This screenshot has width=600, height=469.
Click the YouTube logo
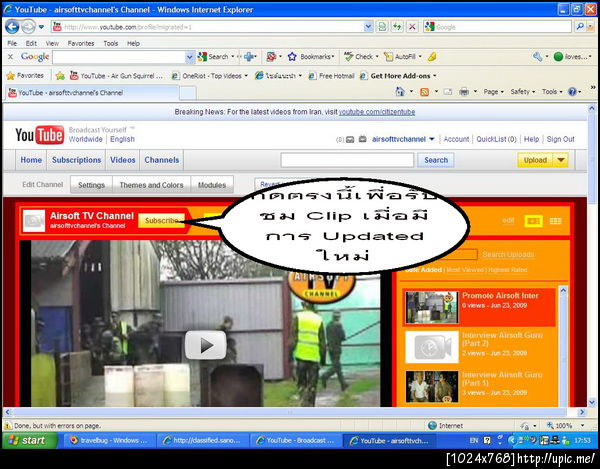39,135
